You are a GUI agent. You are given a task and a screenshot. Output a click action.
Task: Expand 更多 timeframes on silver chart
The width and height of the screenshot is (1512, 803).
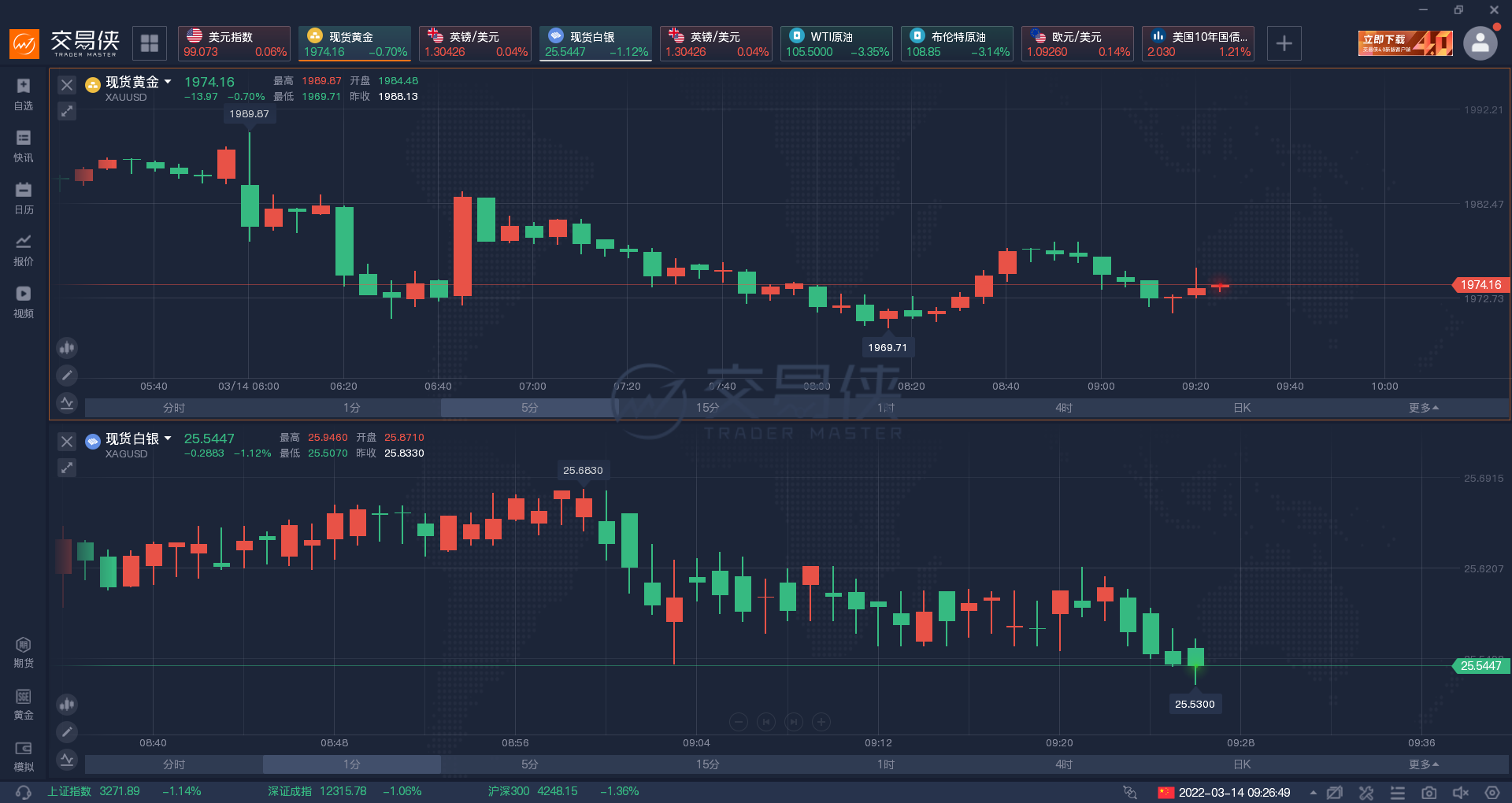(1424, 764)
